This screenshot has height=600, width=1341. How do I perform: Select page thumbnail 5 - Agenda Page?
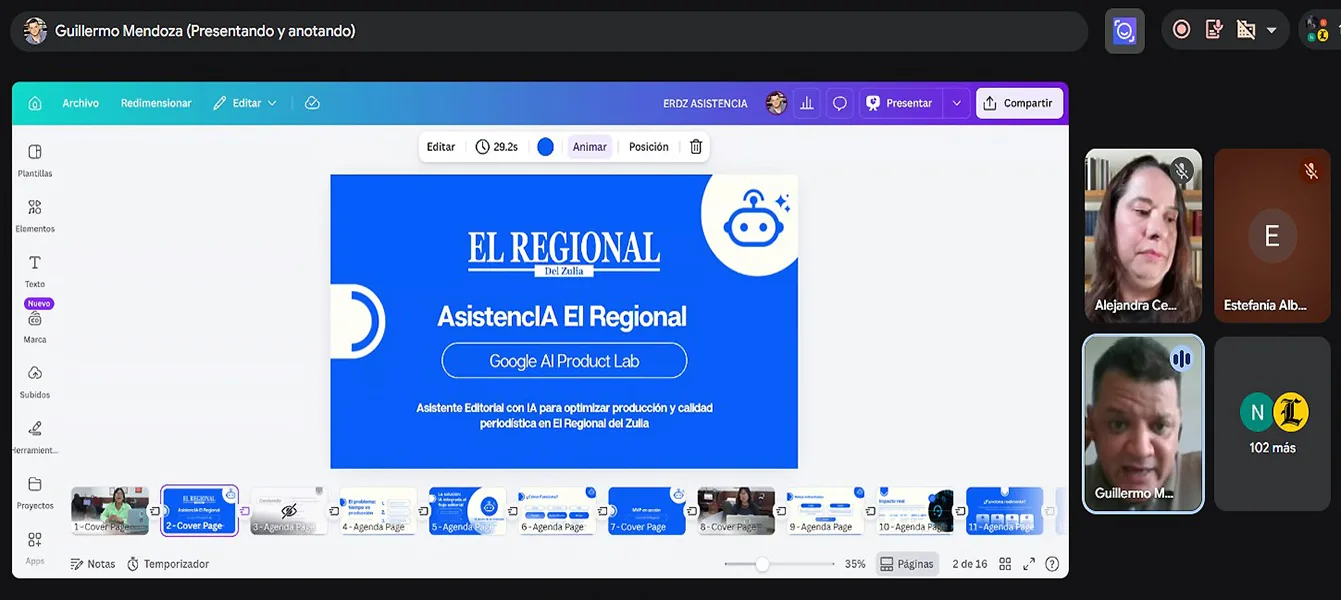(x=468, y=511)
